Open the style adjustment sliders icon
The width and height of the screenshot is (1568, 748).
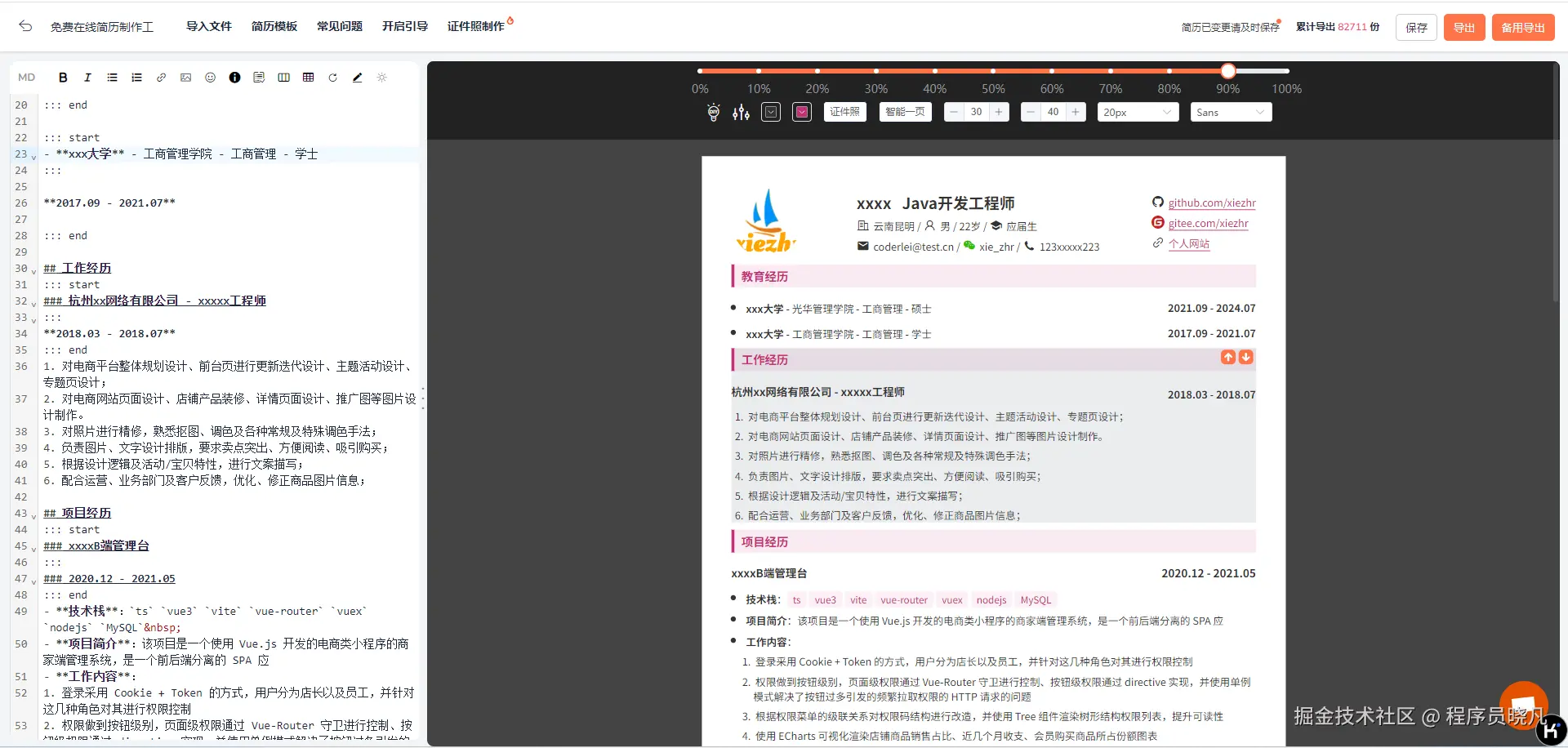click(x=740, y=112)
